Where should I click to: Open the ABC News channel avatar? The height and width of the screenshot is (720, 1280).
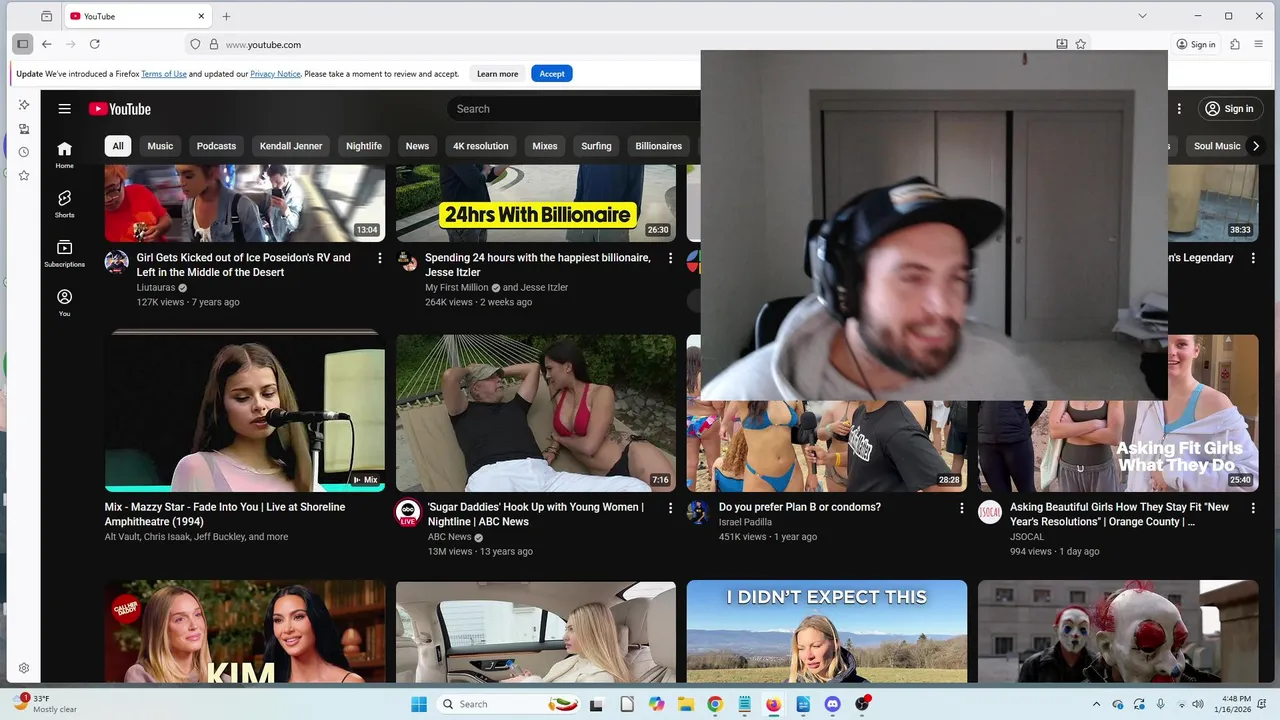[x=408, y=513]
